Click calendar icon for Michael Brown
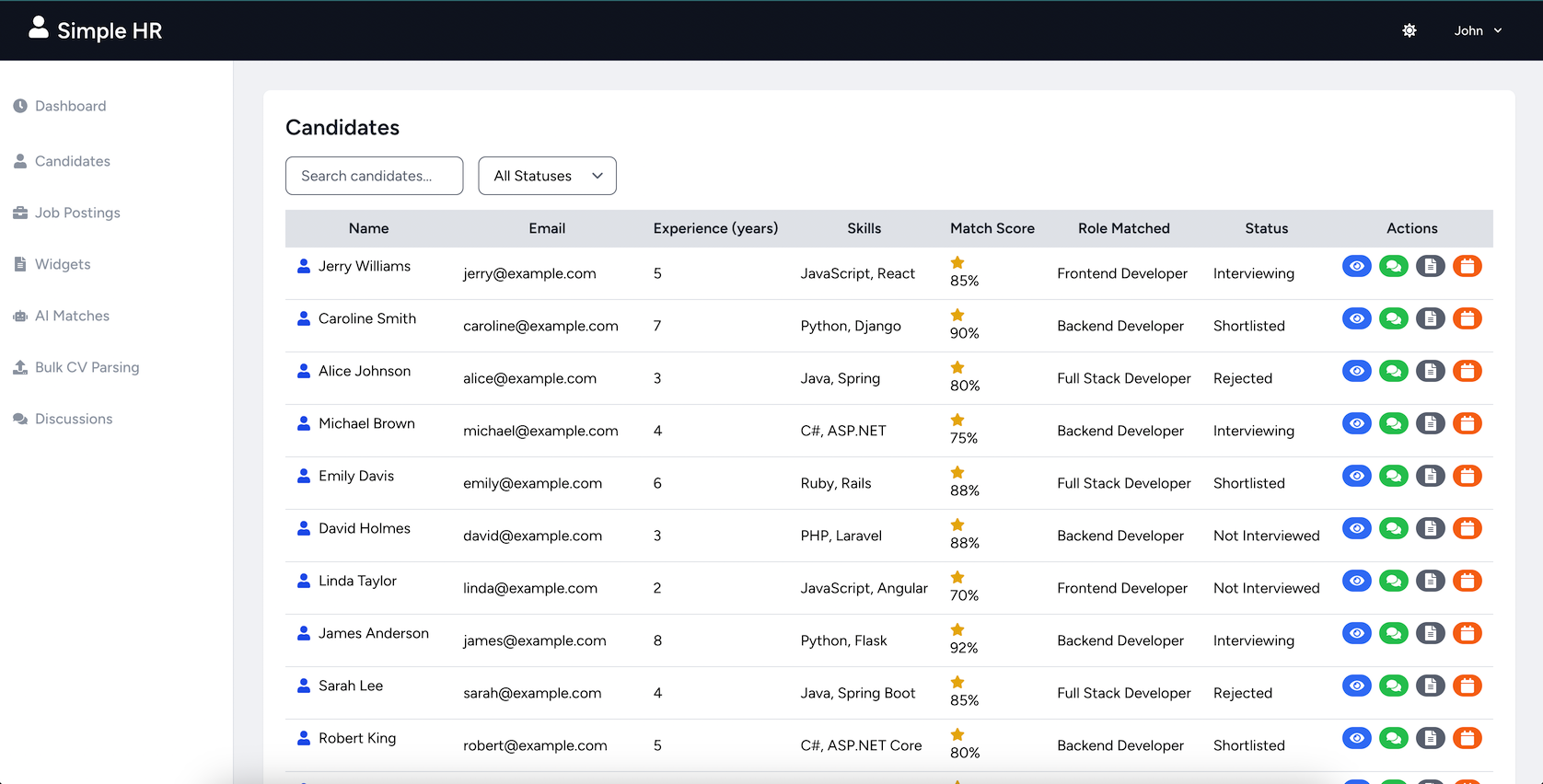 pos(1467,424)
